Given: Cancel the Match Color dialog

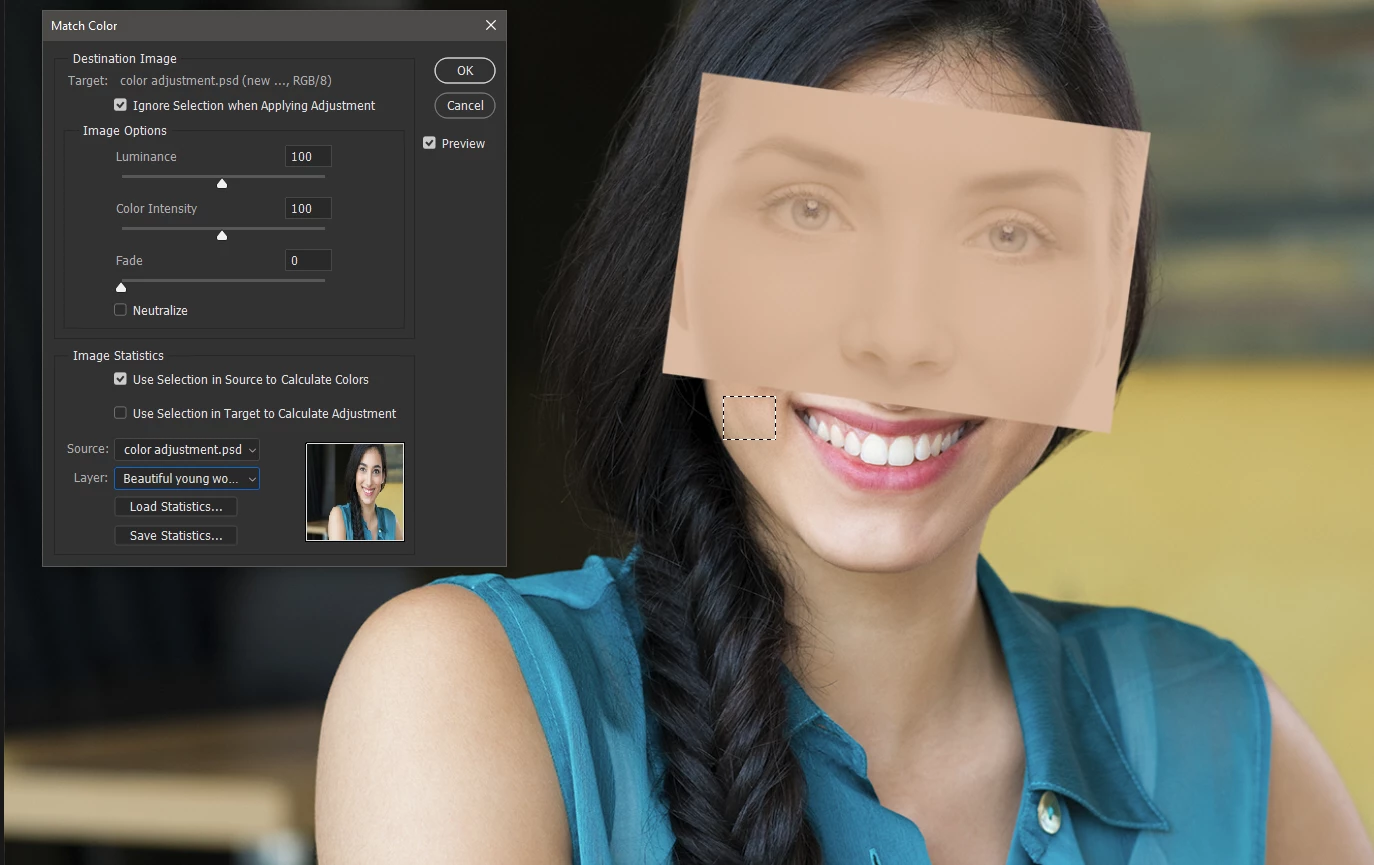Looking at the screenshot, I should [465, 105].
